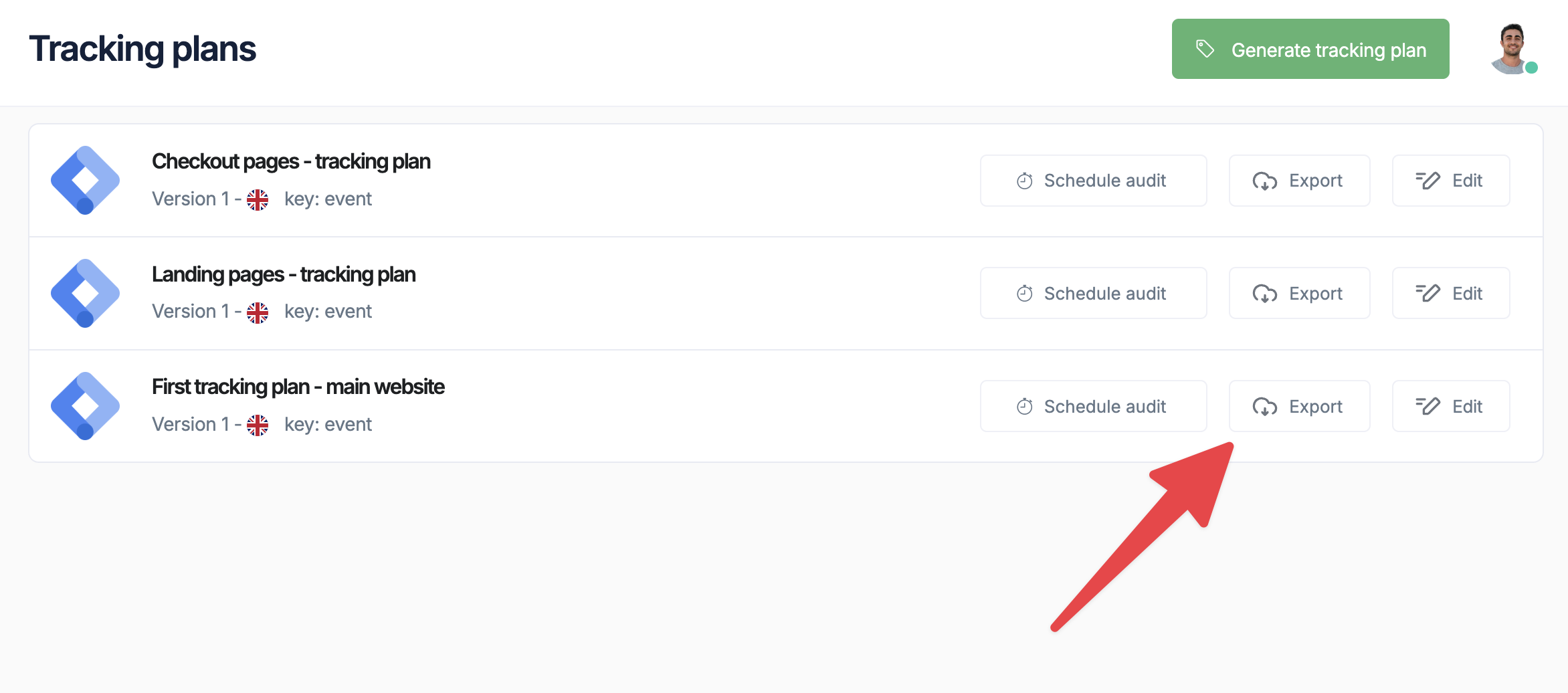The height and width of the screenshot is (693, 1568).
Task: Select the First tracking plan - main website title
Action: (298, 386)
